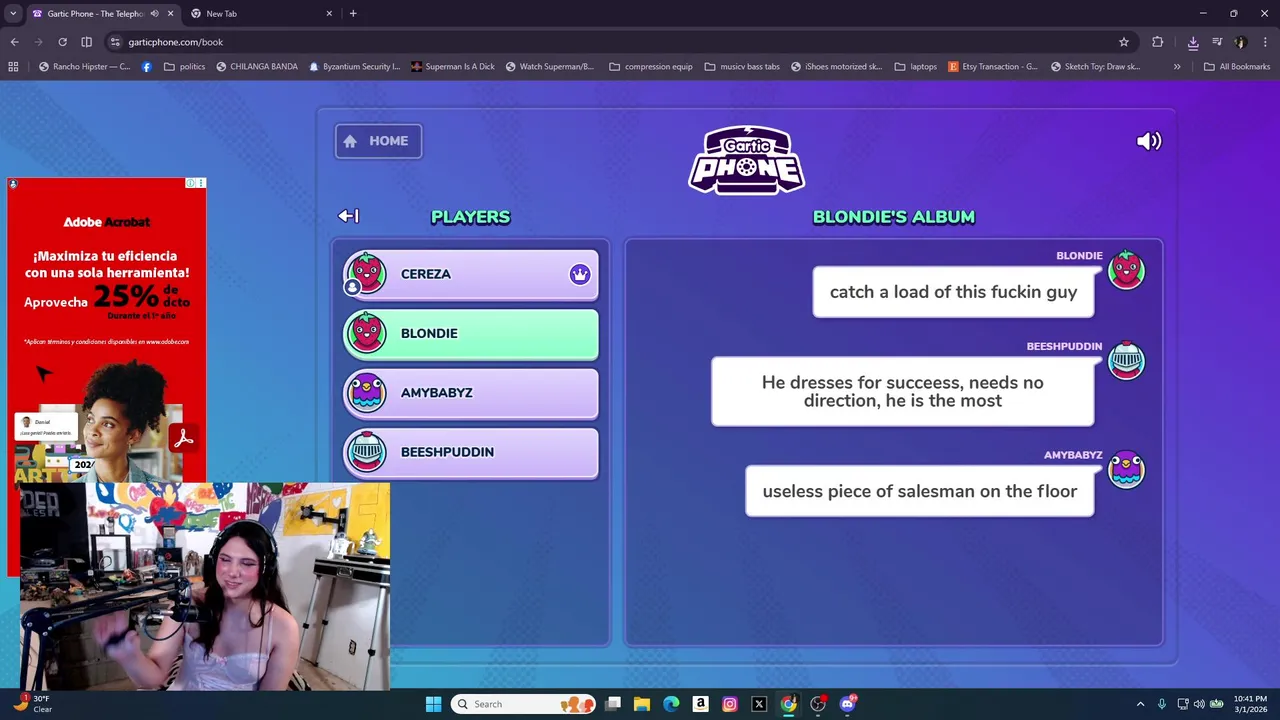The width and height of the screenshot is (1280, 720).
Task: Select player BLONDIE in the players list
Action: [x=471, y=333]
